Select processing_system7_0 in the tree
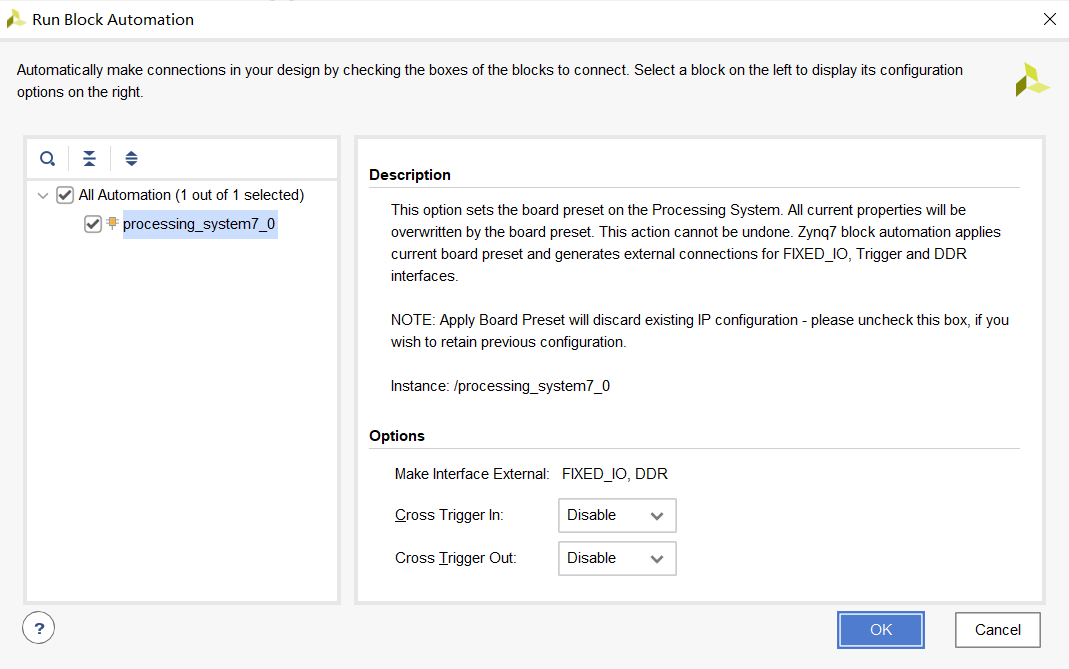The height and width of the screenshot is (669, 1069). click(x=198, y=224)
